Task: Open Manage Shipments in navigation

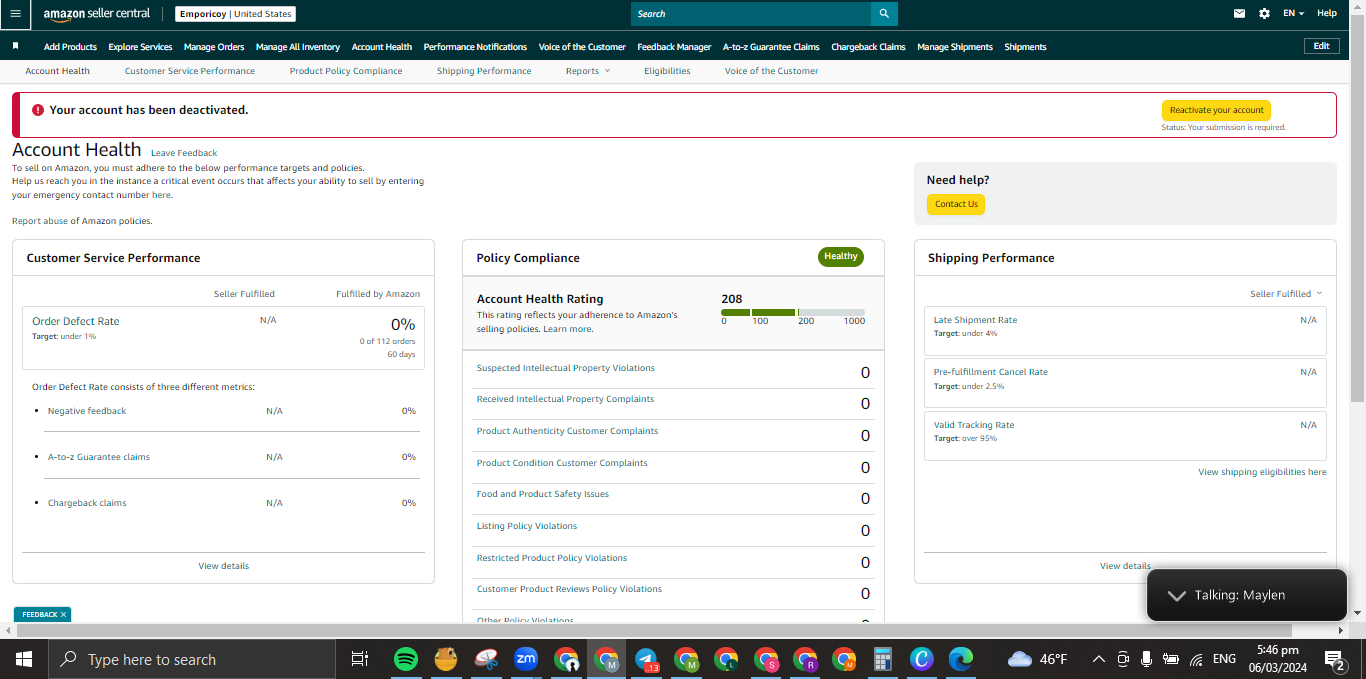Action: 955,47
